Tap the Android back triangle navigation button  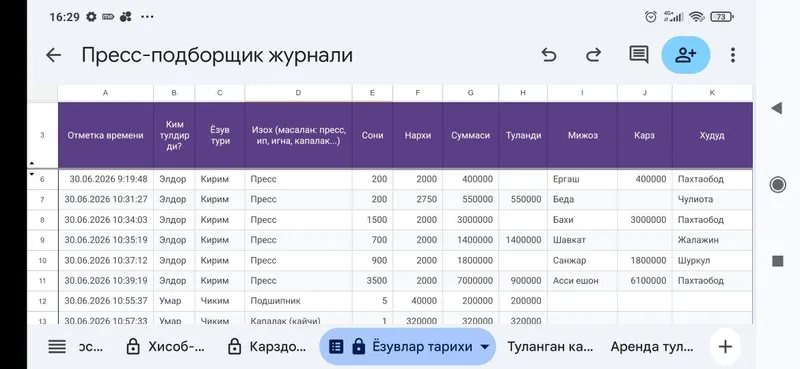[x=777, y=108]
